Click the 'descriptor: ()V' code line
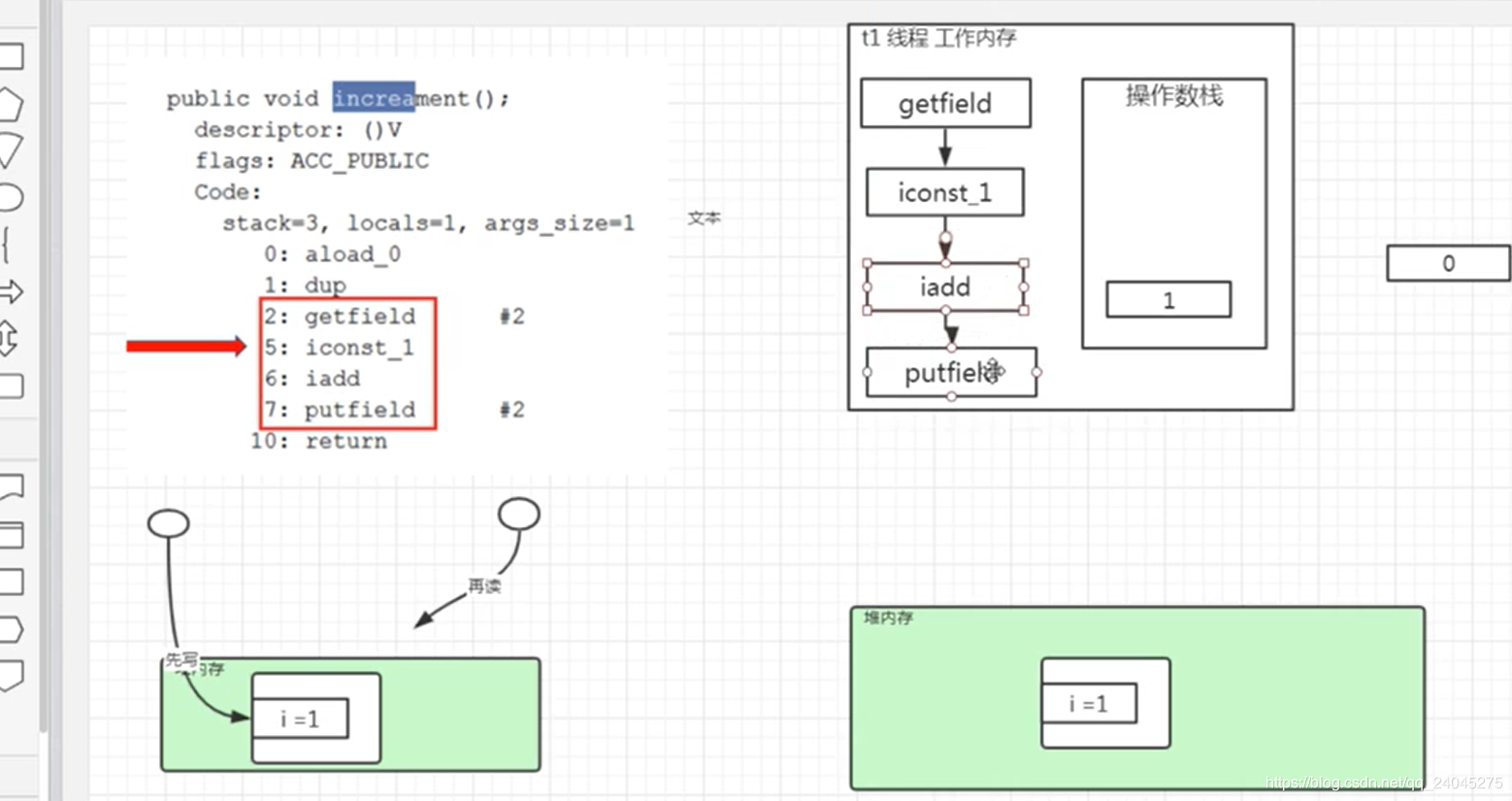Image resolution: width=1512 pixels, height=801 pixels. pos(298,129)
